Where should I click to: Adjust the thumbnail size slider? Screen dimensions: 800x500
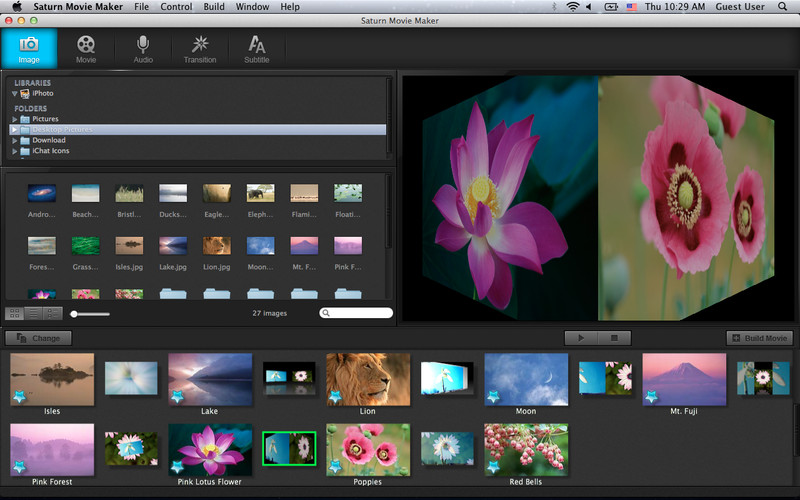75,314
